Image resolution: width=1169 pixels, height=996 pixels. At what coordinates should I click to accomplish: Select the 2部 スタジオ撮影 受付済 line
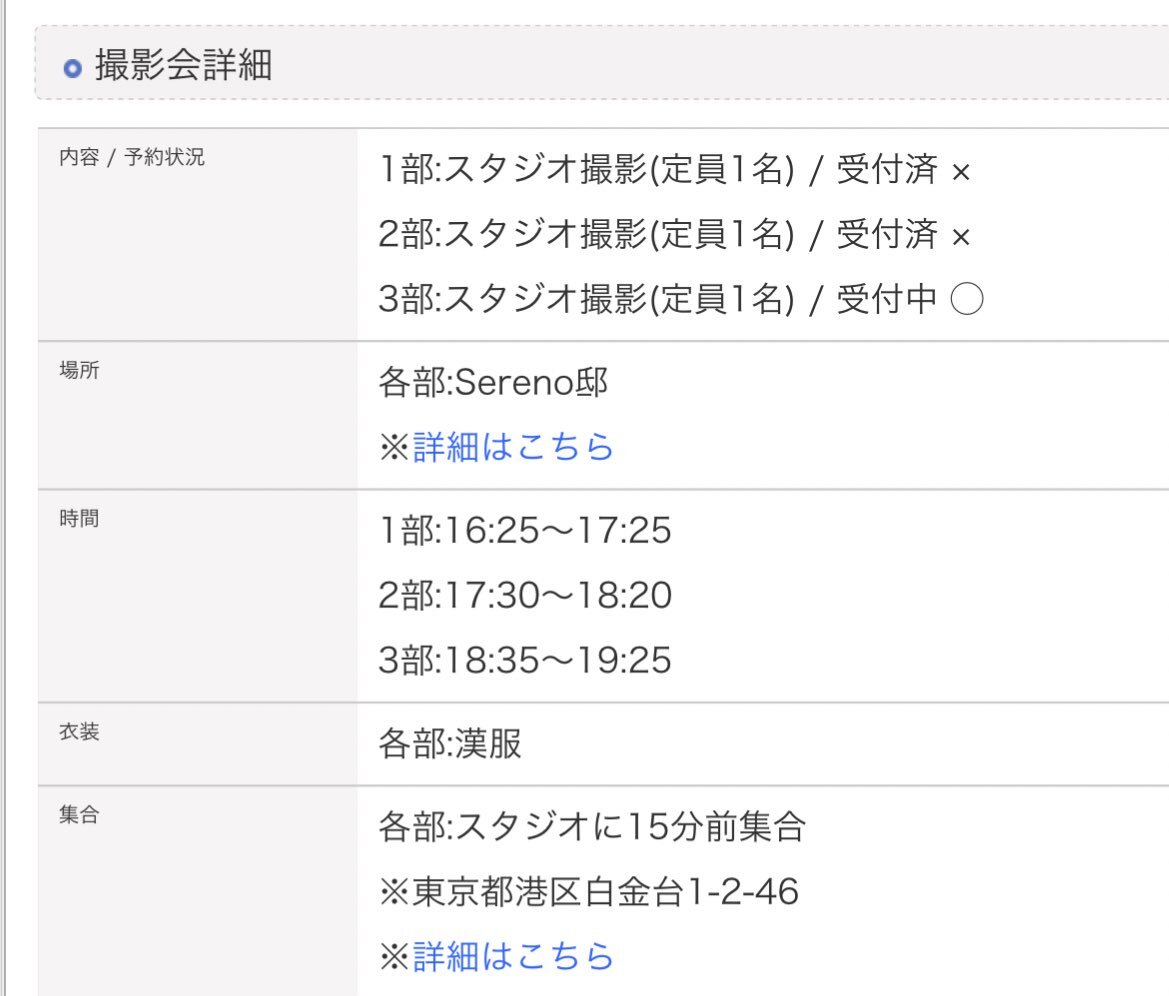pyautogui.click(x=675, y=234)
